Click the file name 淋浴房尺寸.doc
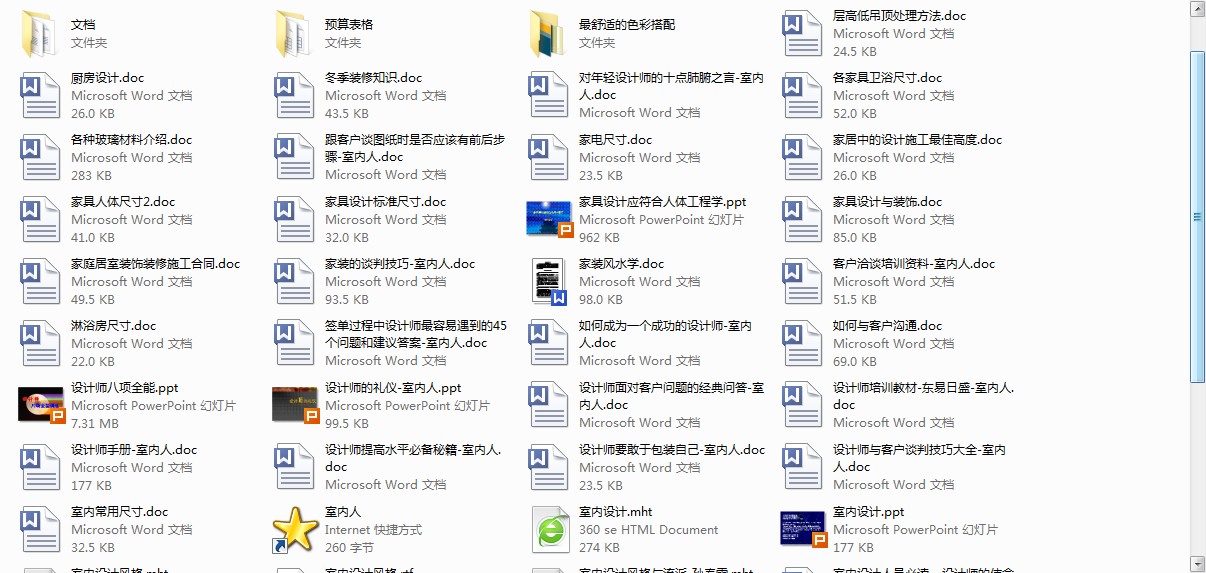Screen dimensions: 1206x573 (x=113, y=326)
